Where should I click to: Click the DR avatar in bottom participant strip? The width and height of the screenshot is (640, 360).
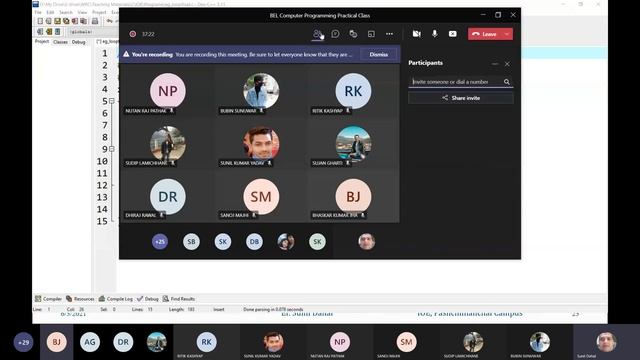pyautogui.click(x=123, y=342)
